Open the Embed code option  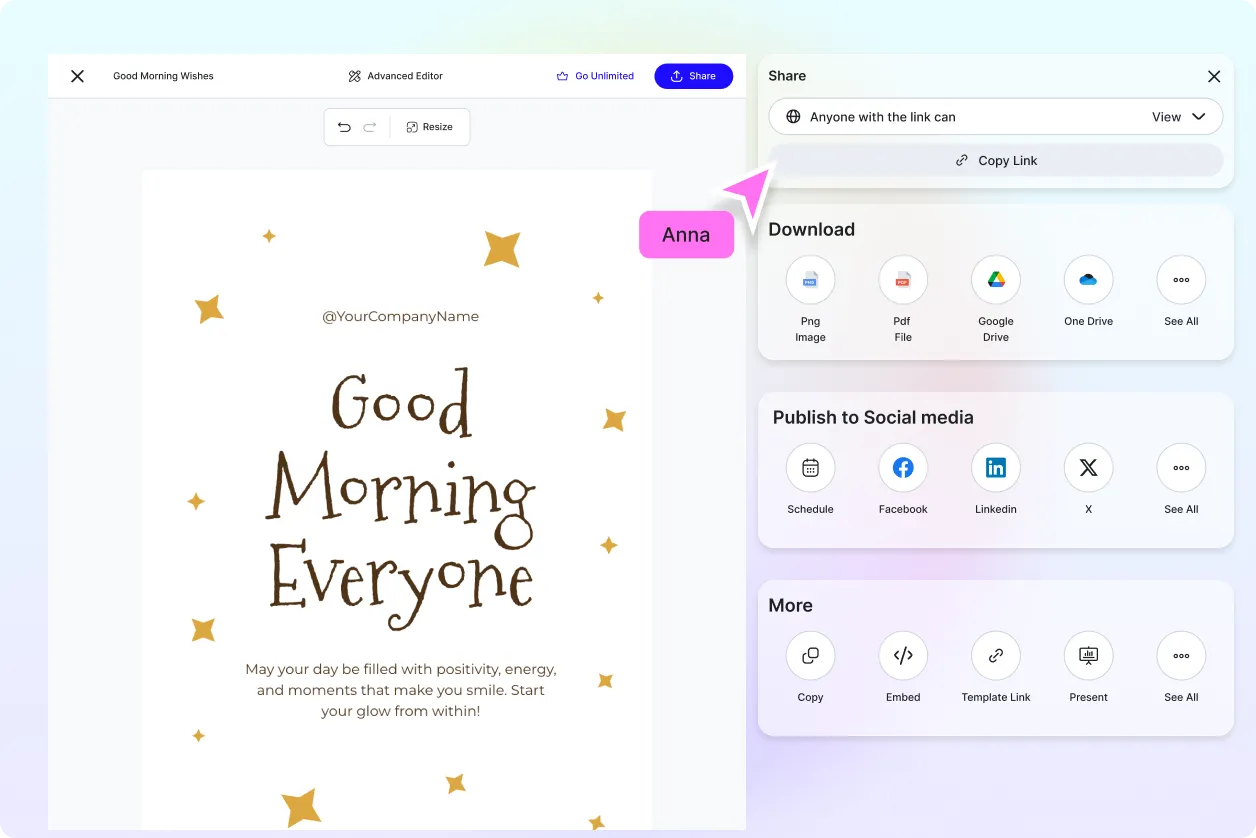tap(902, 655)
